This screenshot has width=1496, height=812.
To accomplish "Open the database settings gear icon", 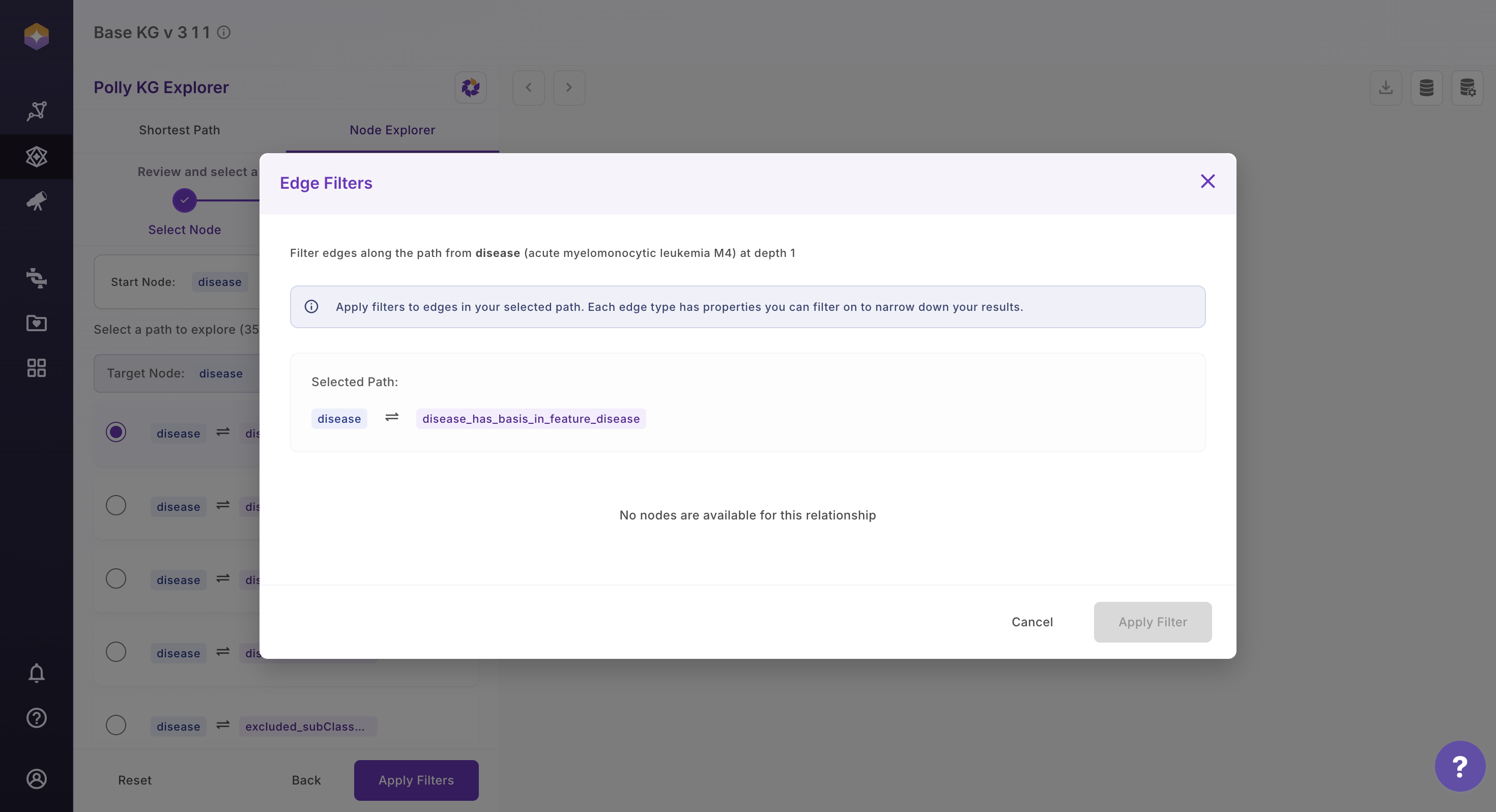I will click(1467, 88).
